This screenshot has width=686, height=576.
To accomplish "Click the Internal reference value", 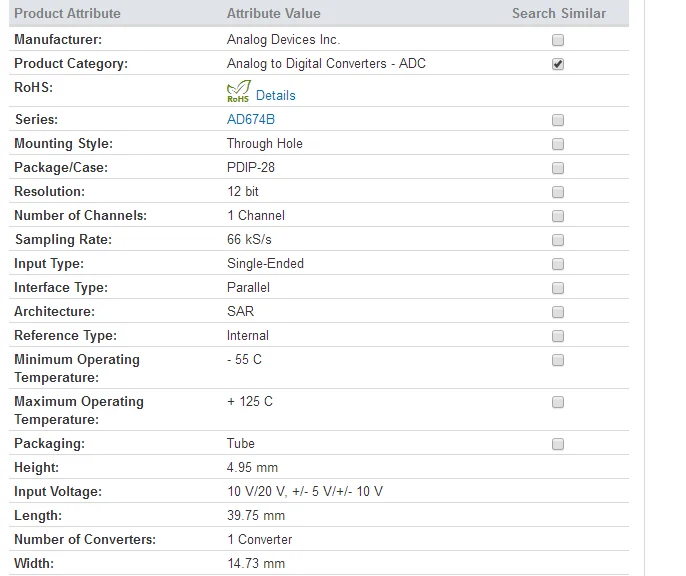I will point(248,335).
